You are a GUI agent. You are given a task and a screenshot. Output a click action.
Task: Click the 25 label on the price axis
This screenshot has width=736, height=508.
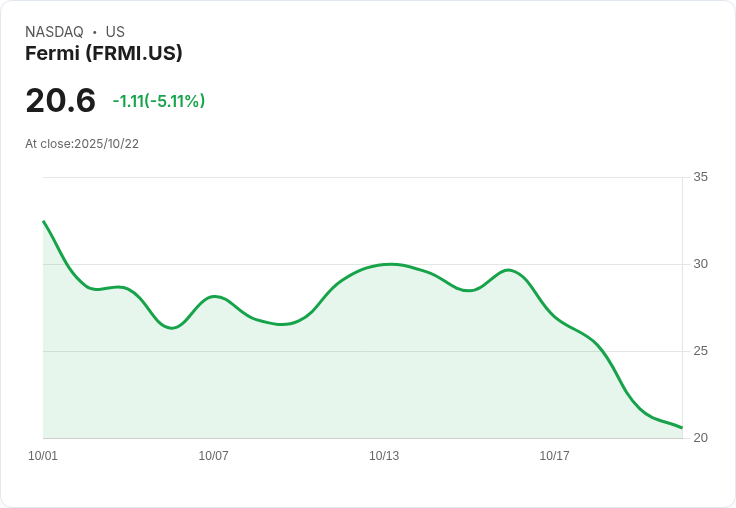pyautogui.click(x=700, y=351)
